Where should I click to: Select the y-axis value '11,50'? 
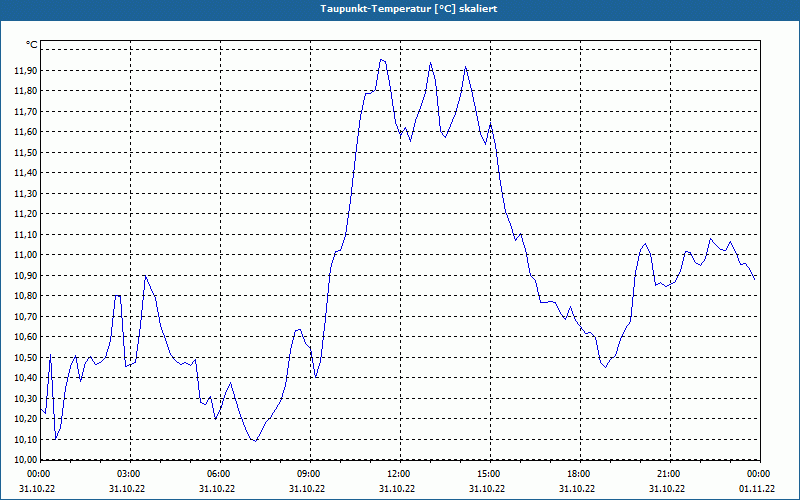click(x=26, y=153)
